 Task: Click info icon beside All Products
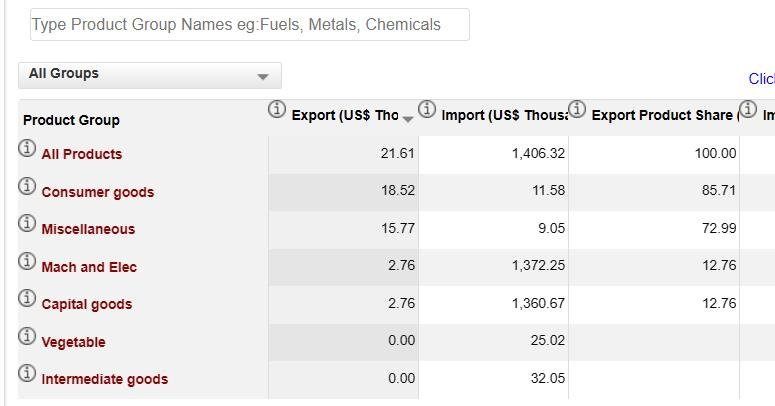click(x=27, y=149)
